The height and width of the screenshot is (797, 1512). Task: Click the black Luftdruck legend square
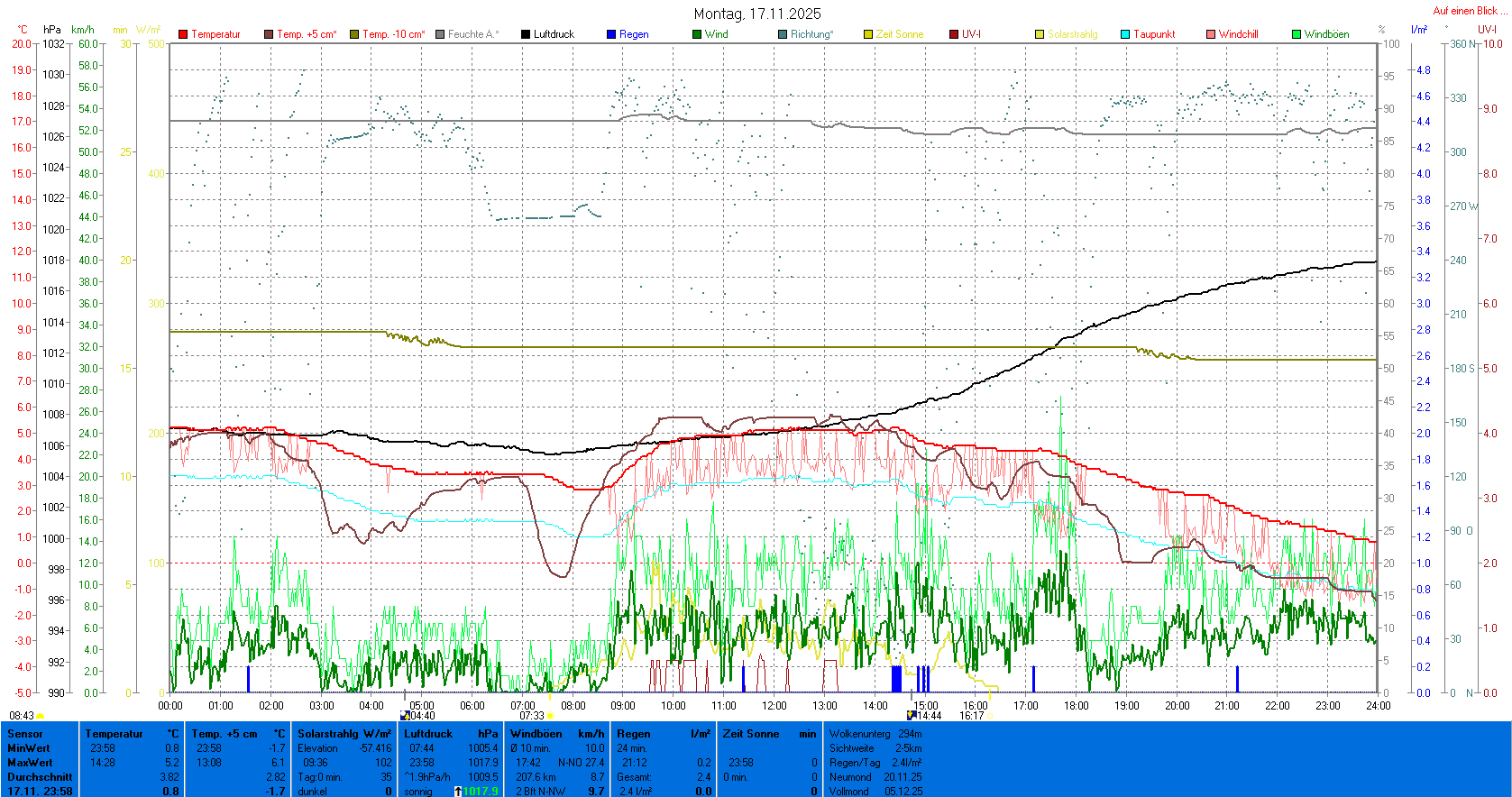[526, 34]
